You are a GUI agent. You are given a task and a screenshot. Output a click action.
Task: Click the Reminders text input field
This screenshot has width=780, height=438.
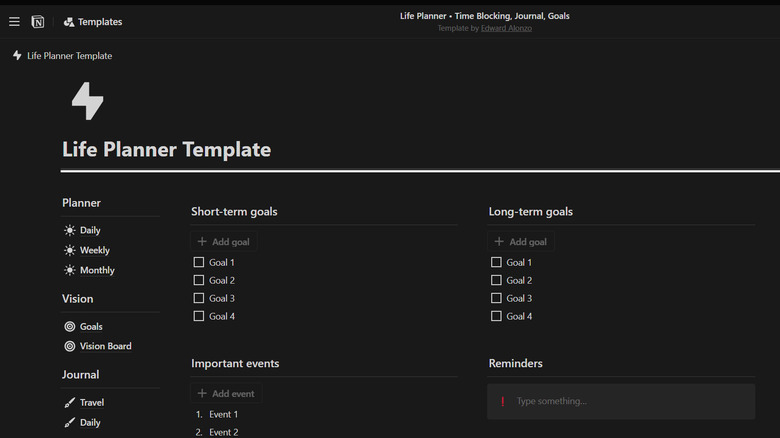(630, 401)
